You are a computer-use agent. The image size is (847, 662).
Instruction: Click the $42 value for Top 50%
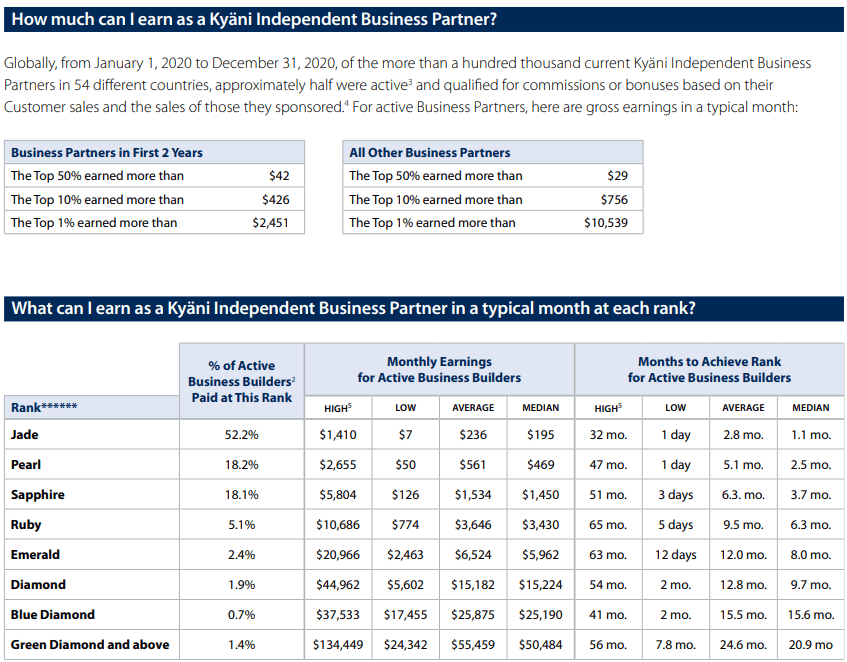[x=279, y=176]
